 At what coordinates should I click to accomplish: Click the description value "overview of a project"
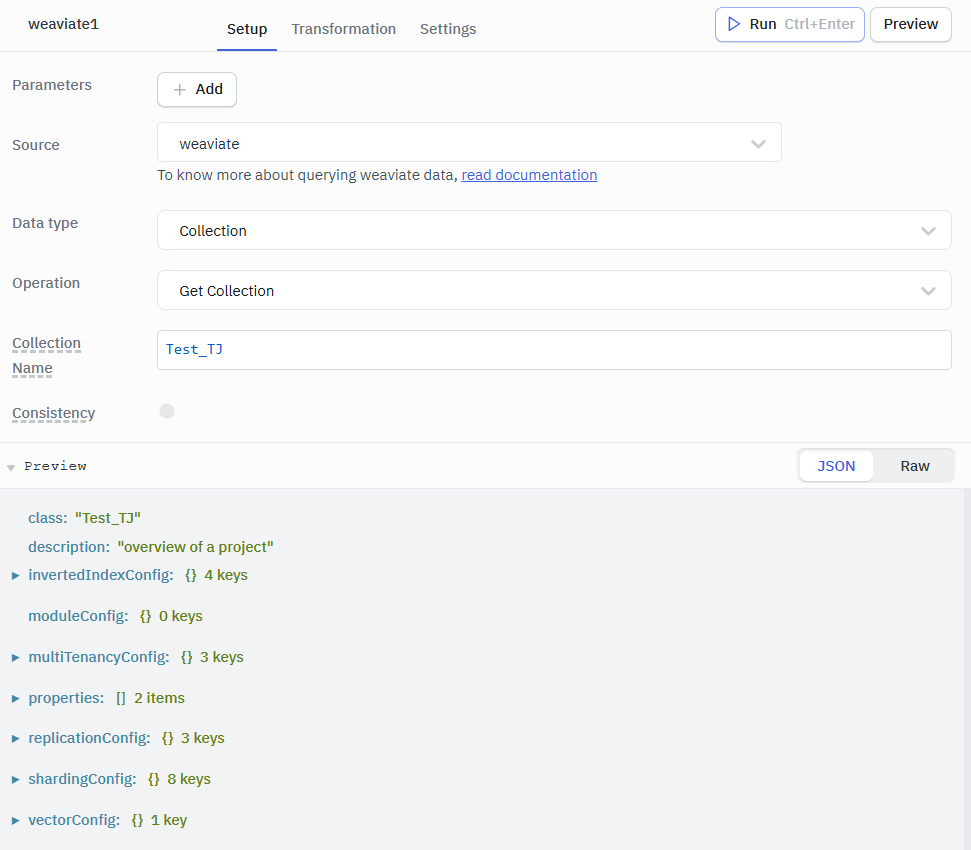click(x=195, y=547)
